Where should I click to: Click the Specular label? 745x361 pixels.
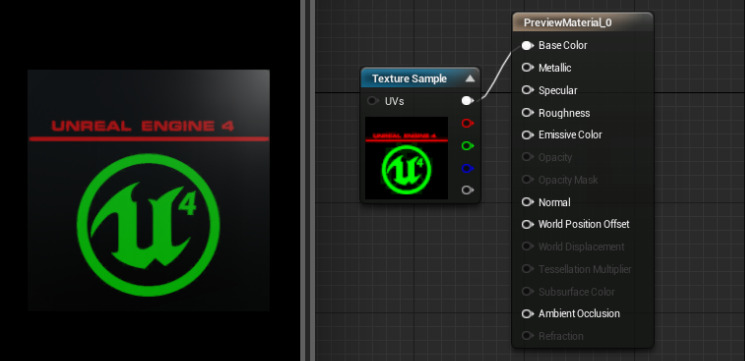click(x=557, y=90)
